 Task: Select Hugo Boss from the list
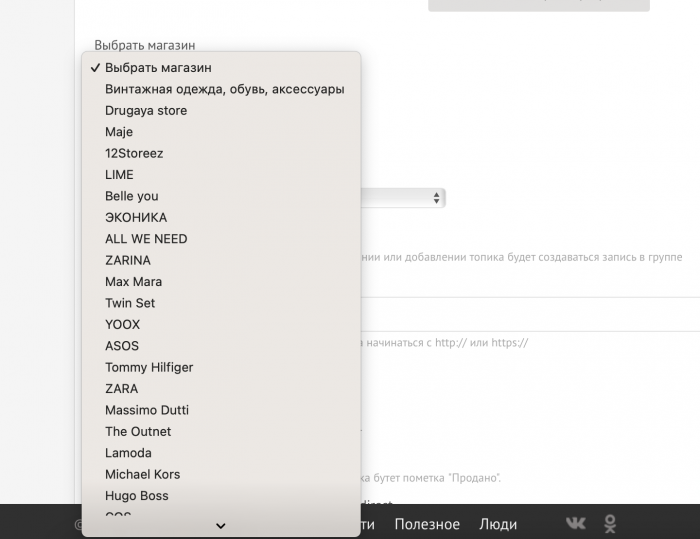221,496
